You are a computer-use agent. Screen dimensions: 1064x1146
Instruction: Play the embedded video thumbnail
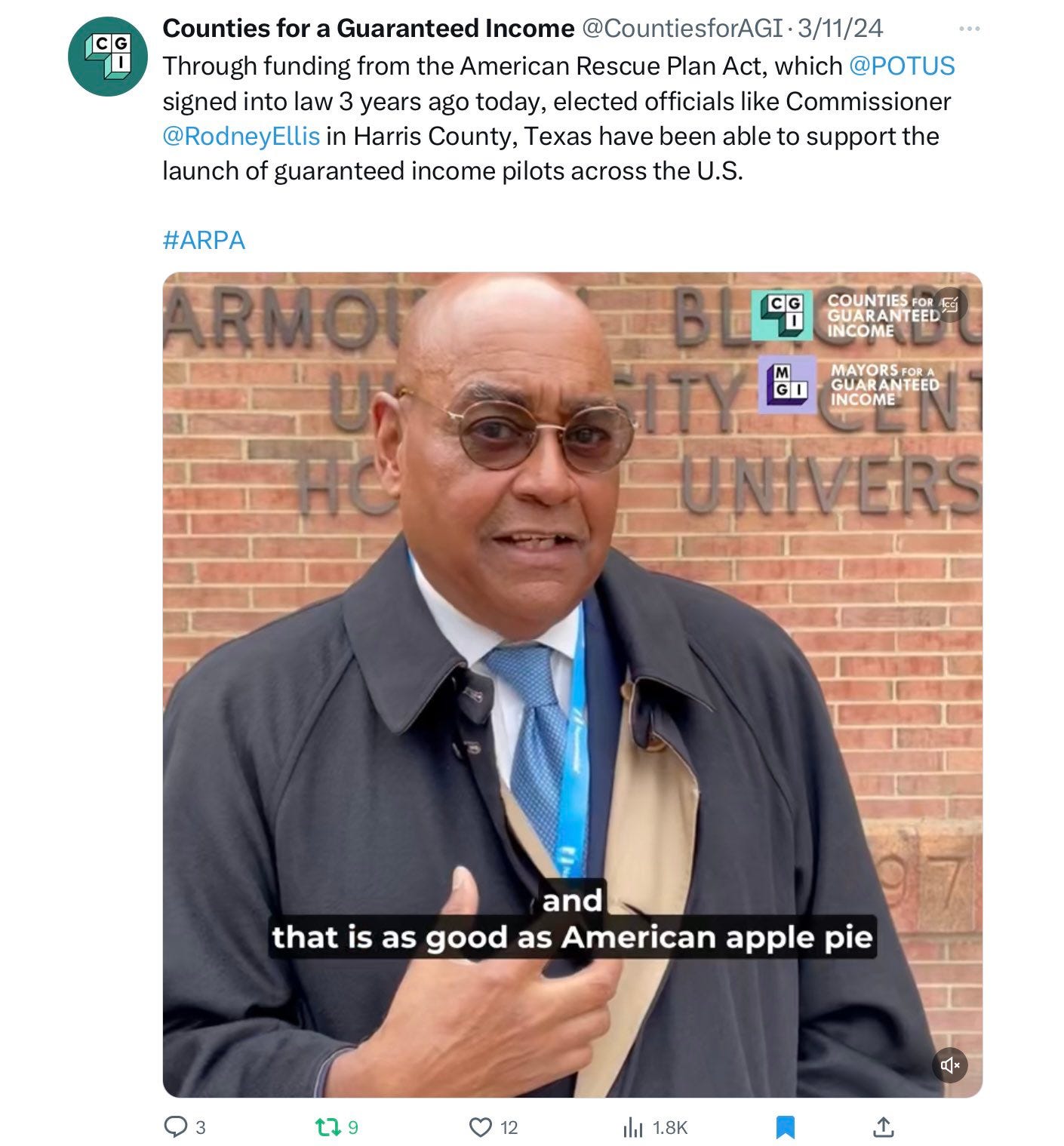[573, 685]
